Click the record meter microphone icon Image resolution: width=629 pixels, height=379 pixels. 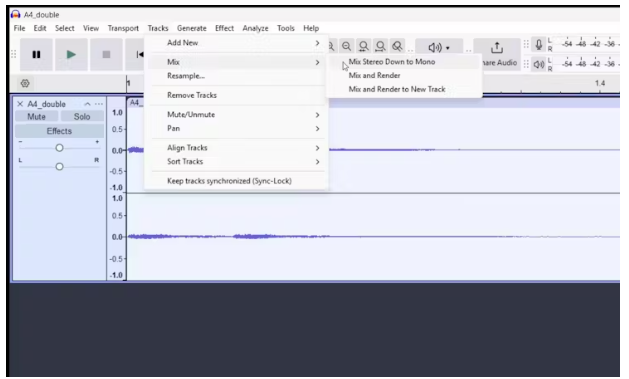539,45
